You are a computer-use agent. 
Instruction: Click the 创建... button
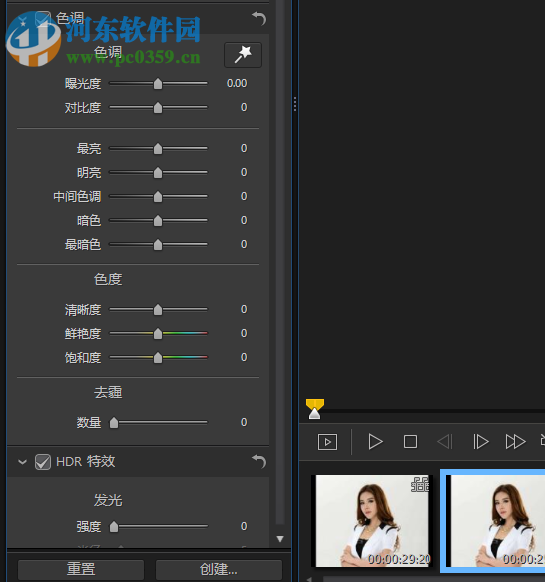(x=219, y=569)
